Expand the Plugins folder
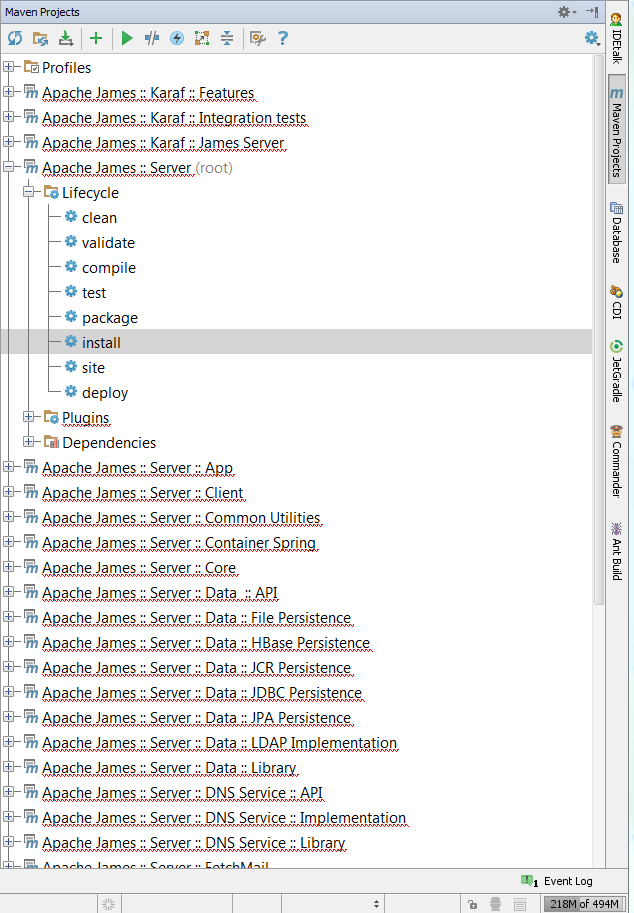The height and width of the screenshot is (913, 634). coord(29,417)
